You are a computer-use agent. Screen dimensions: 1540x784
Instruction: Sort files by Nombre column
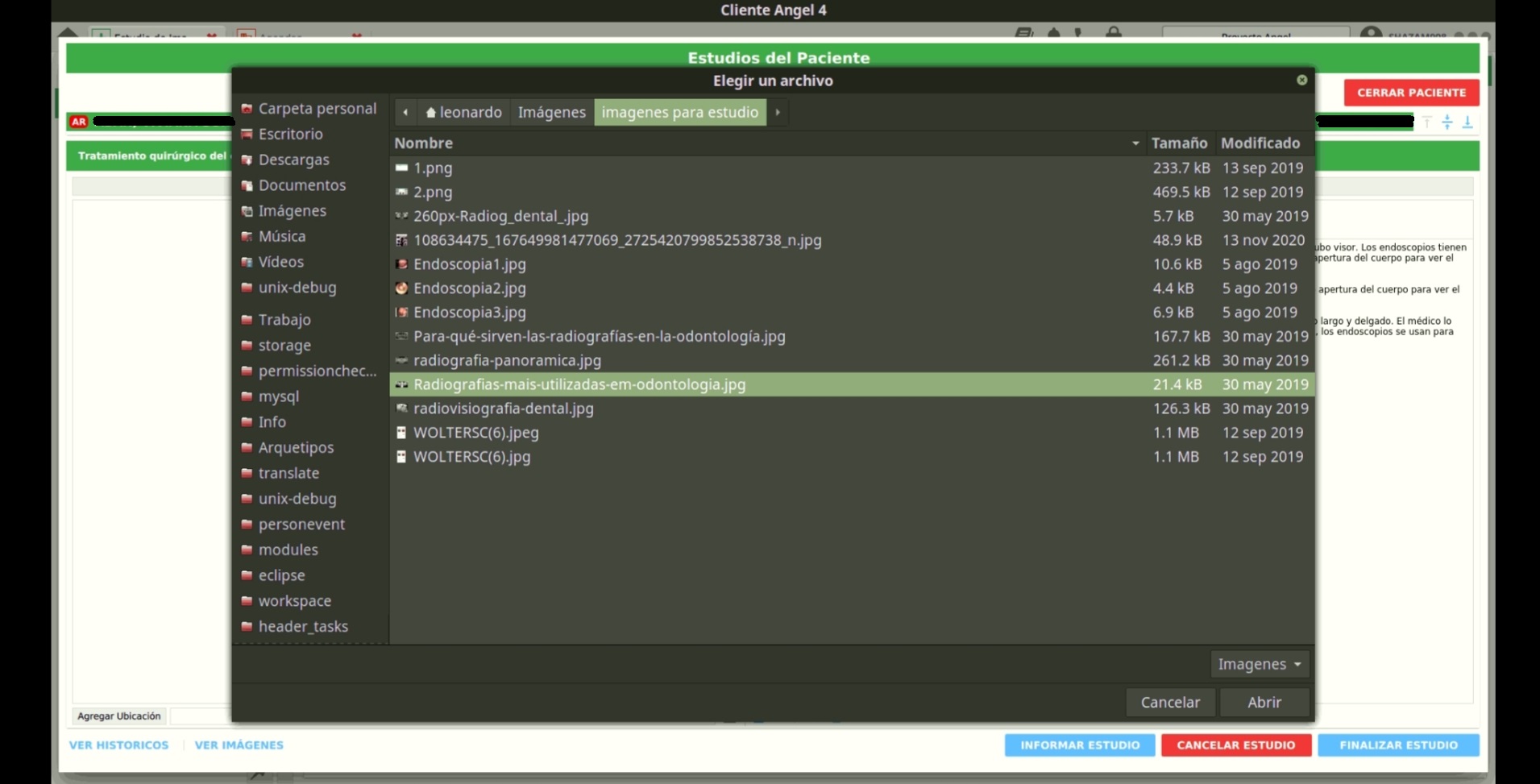pos(767,143)
